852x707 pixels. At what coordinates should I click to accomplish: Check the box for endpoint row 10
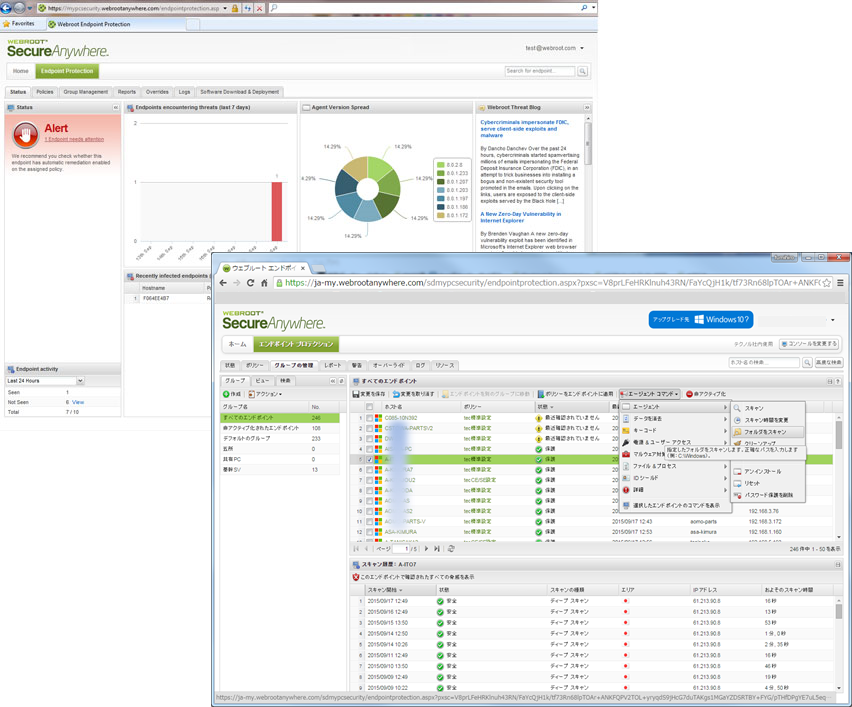click(369, 511)
